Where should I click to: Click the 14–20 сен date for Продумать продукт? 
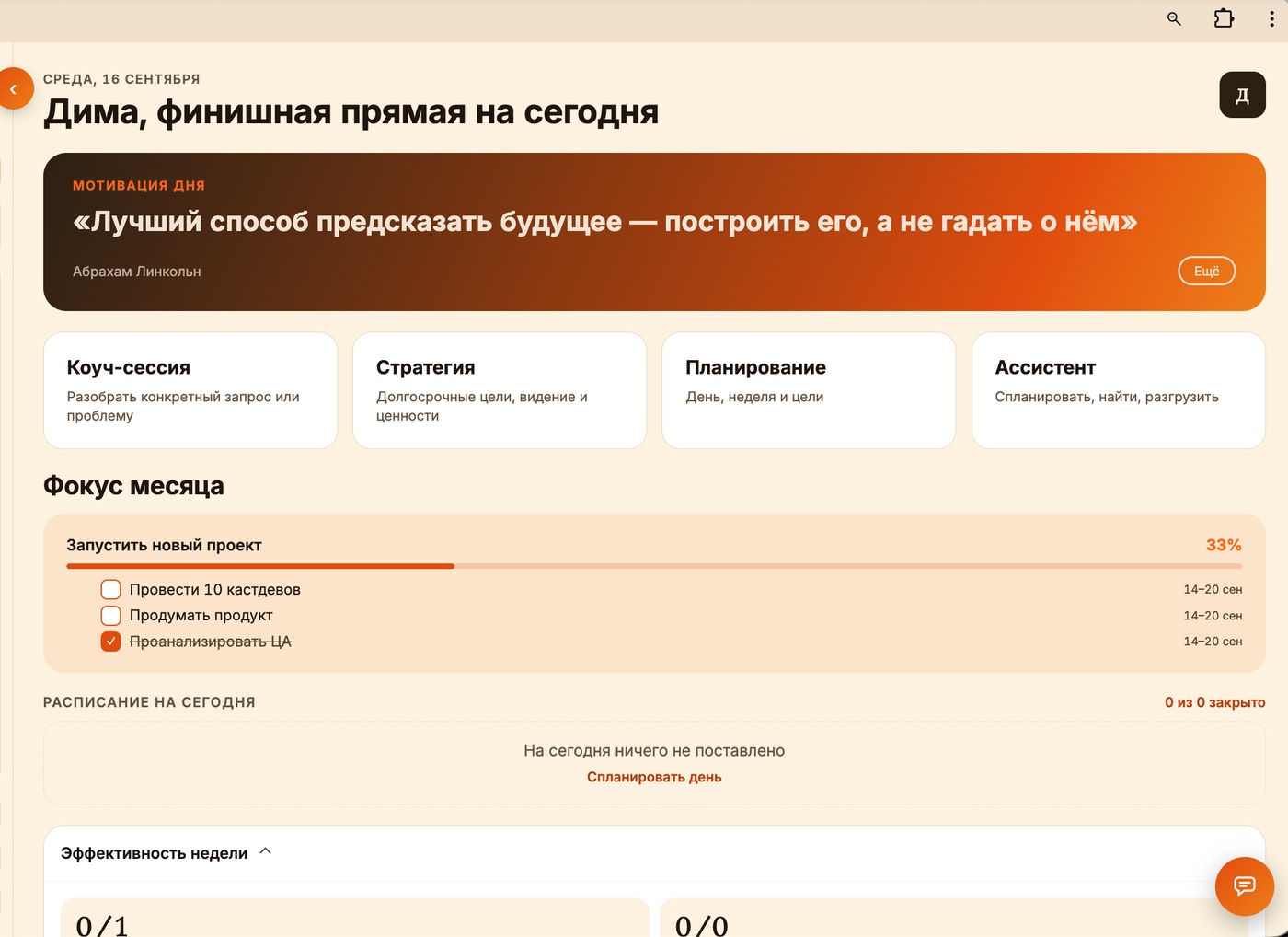coord(1213,616)
